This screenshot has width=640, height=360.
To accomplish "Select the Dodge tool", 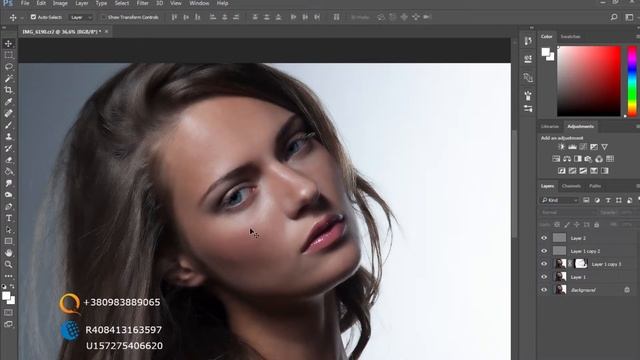I will tap(8, 195).
